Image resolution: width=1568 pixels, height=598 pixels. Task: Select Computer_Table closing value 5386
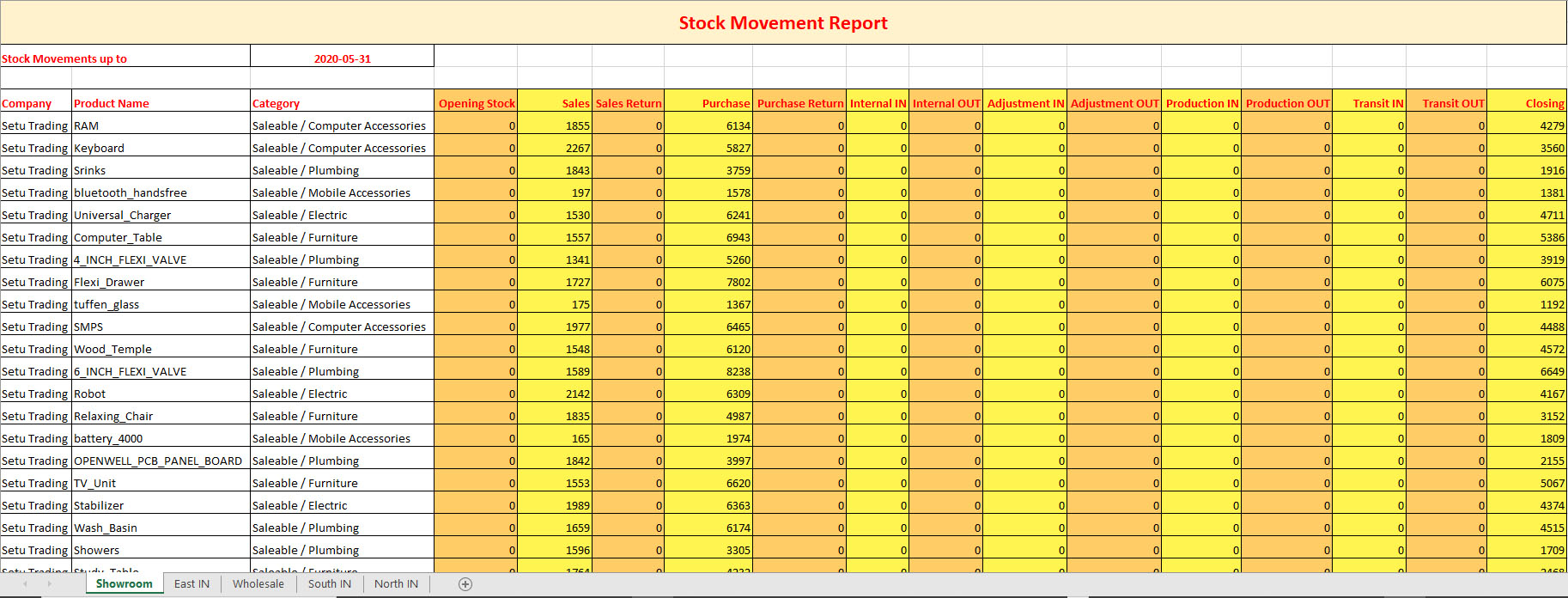pyautogui.click(x=1527, y=235)
